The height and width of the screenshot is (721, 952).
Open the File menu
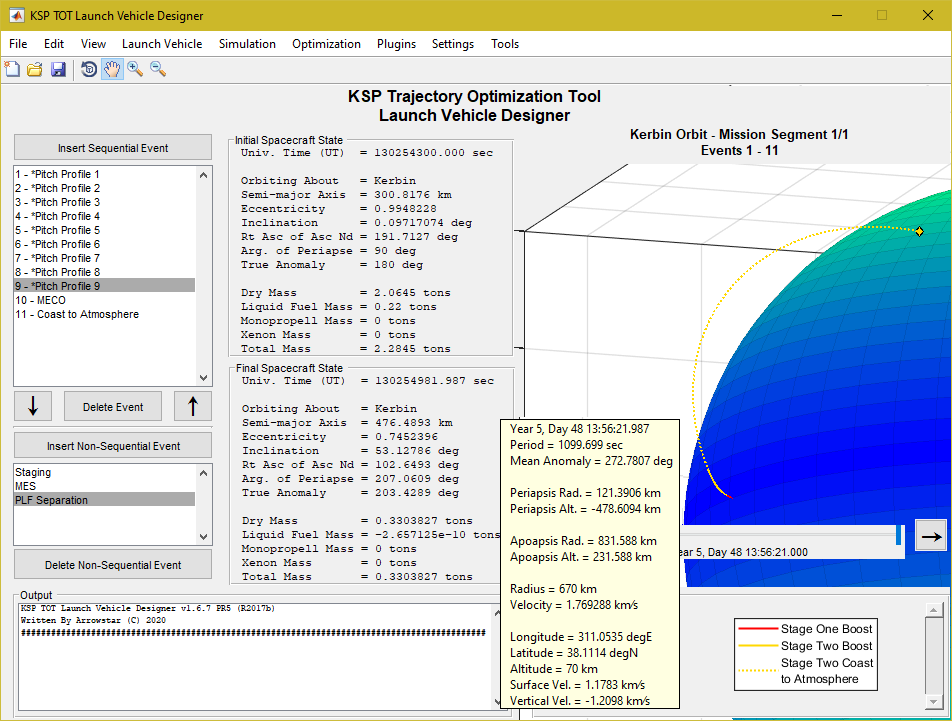click(18, 44)
